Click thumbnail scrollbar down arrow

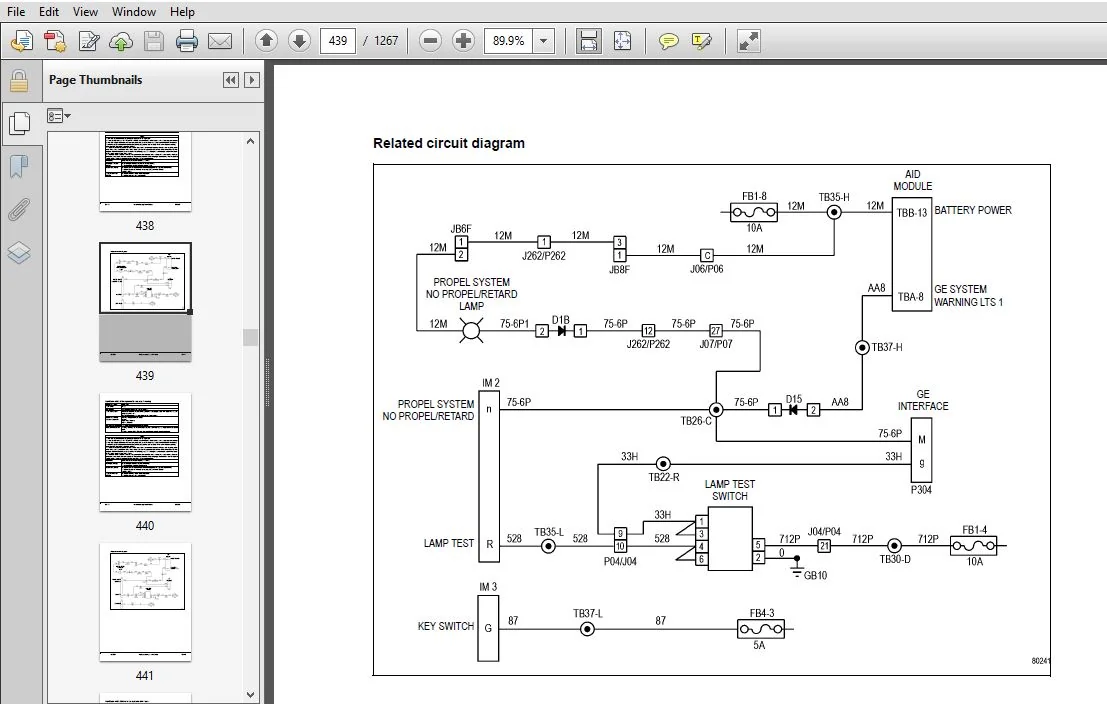250,695
